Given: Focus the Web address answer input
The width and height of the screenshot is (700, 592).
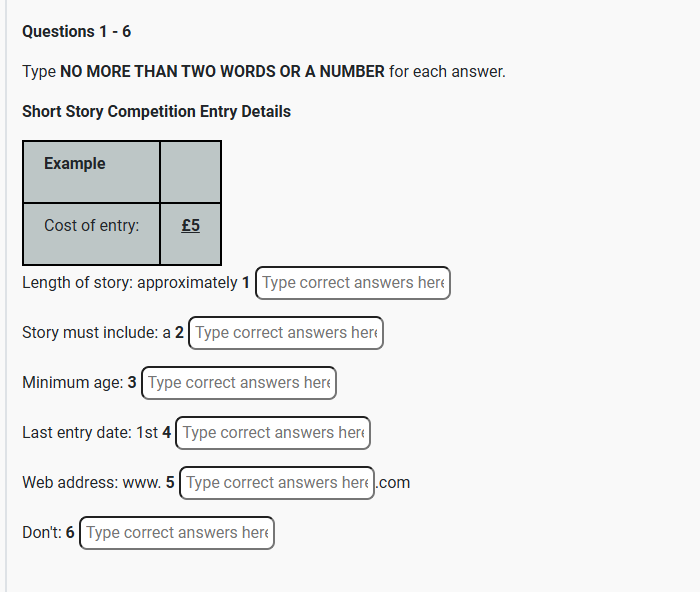Looking at the screenshot, I should (277, 483).
